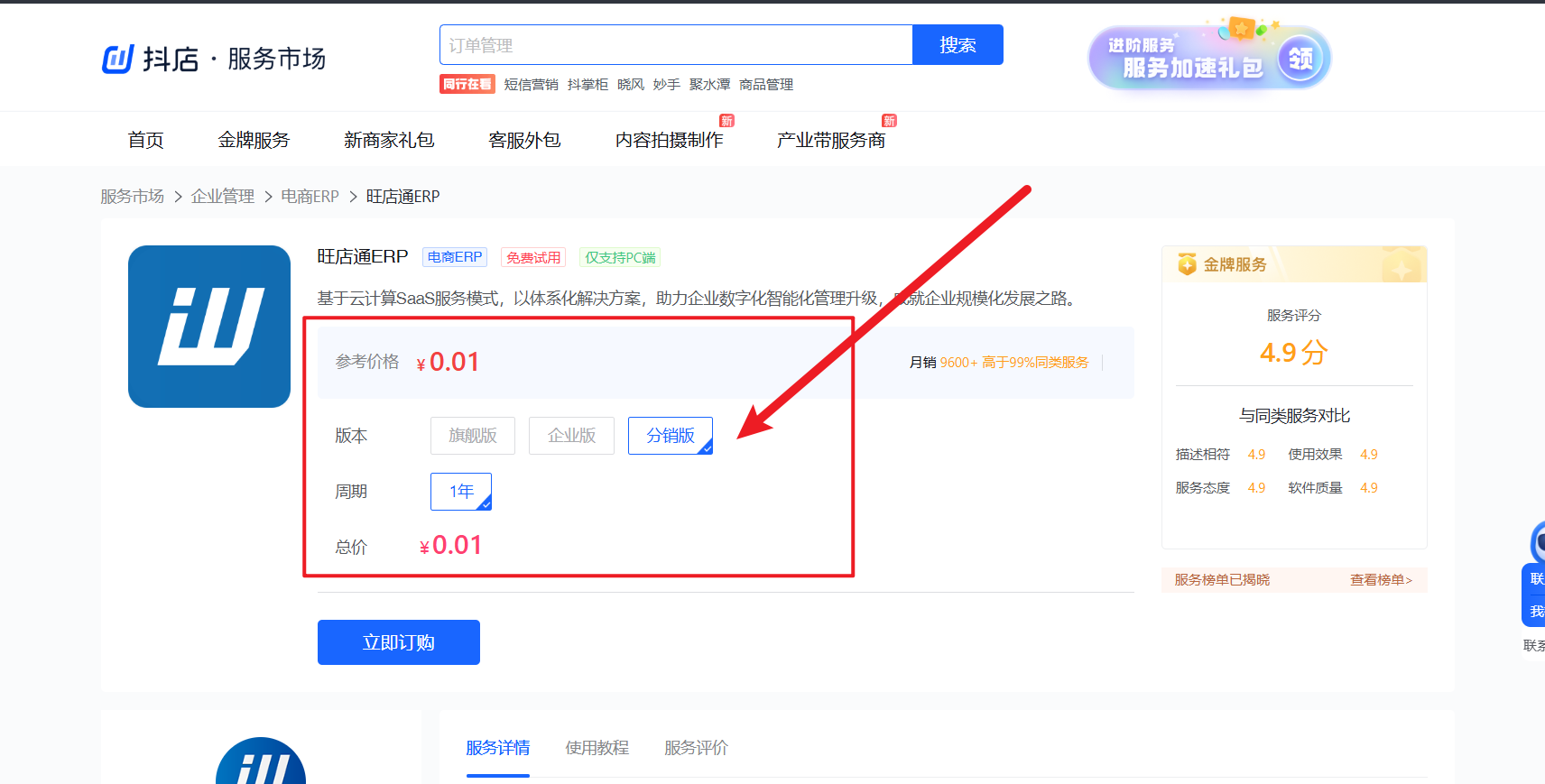Viewport: 1545px width, 784px height.
Task: Go to 电商ERP breadcrumb
Action: [310, 197]
